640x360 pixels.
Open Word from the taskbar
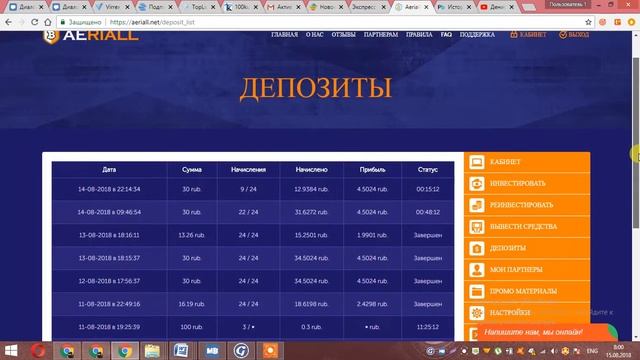pos(180,351)
